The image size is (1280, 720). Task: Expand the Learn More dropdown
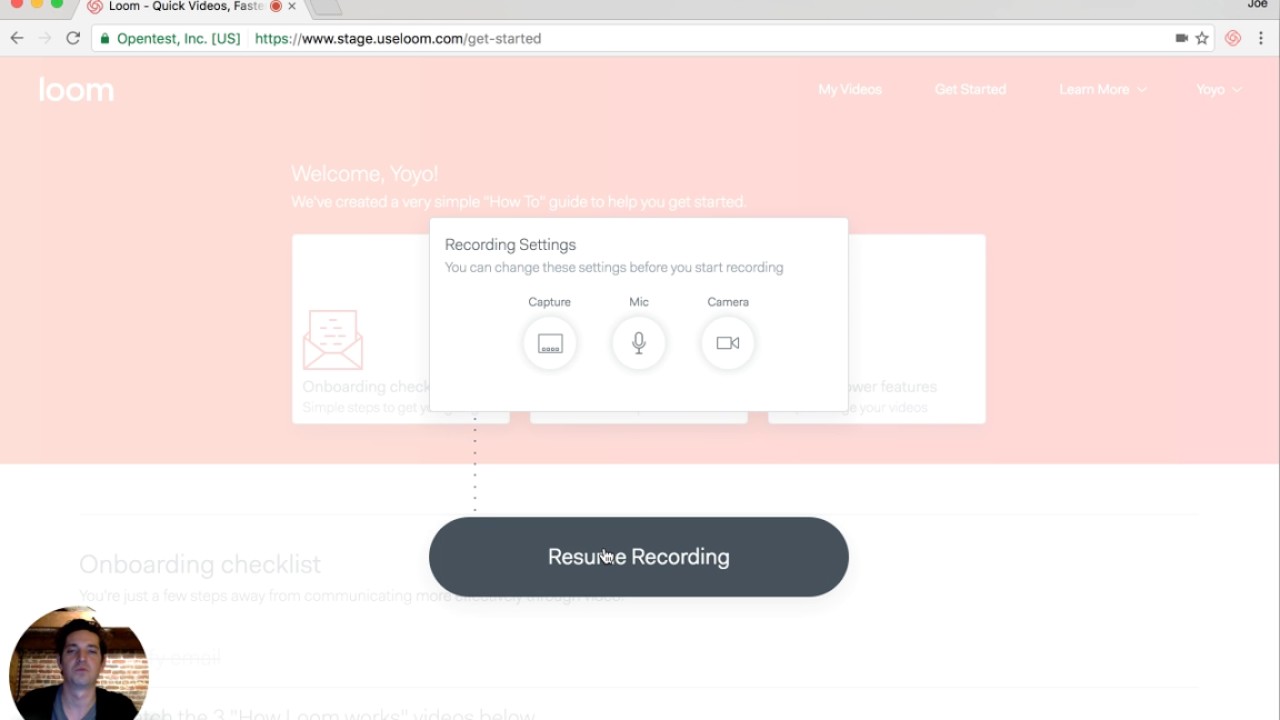[x=1102, y=89]
